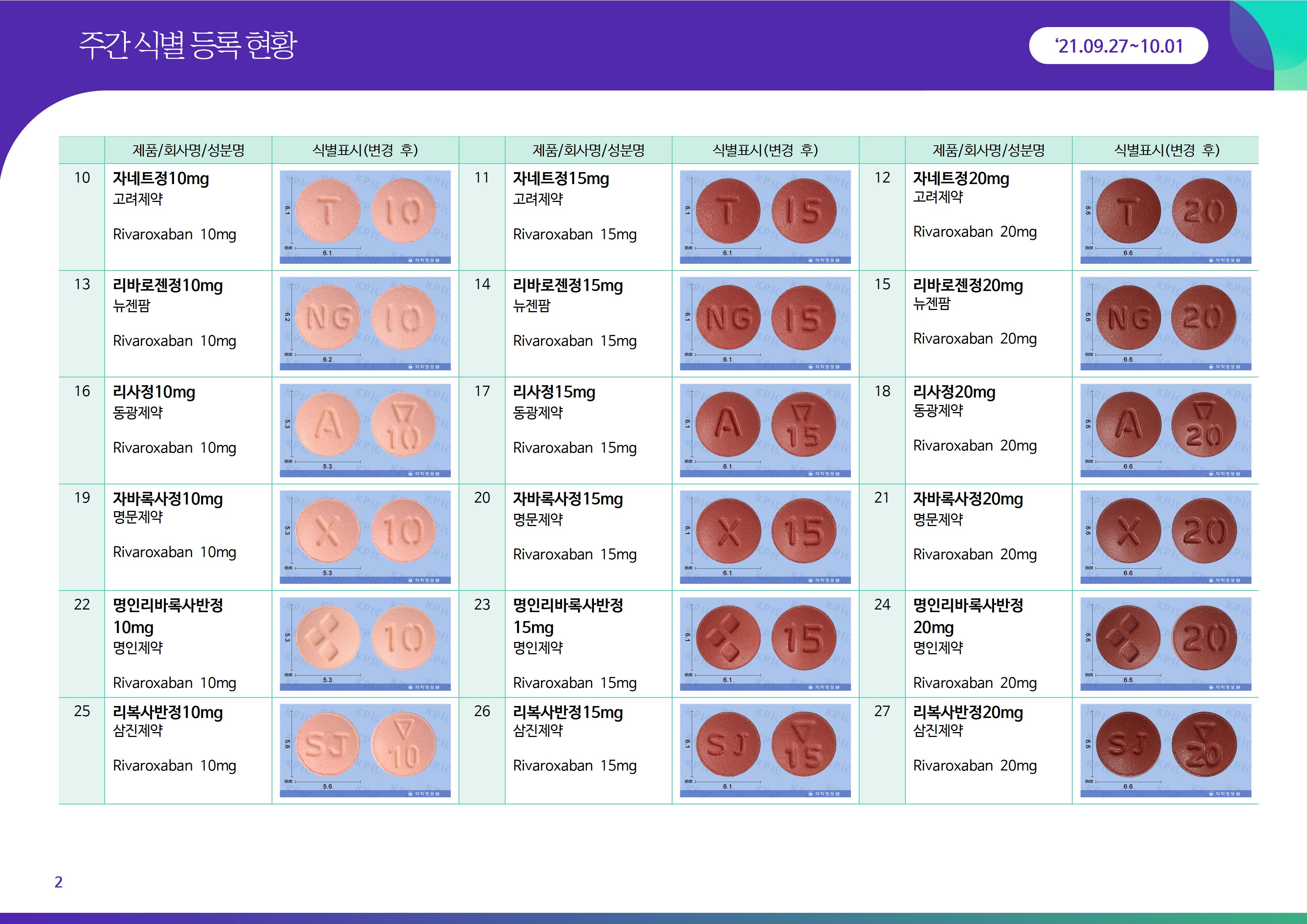Click the rightmost 식별표시(변경 후) column header
This screenshot has width=1307, height=924.
[x=1166, y=150]
